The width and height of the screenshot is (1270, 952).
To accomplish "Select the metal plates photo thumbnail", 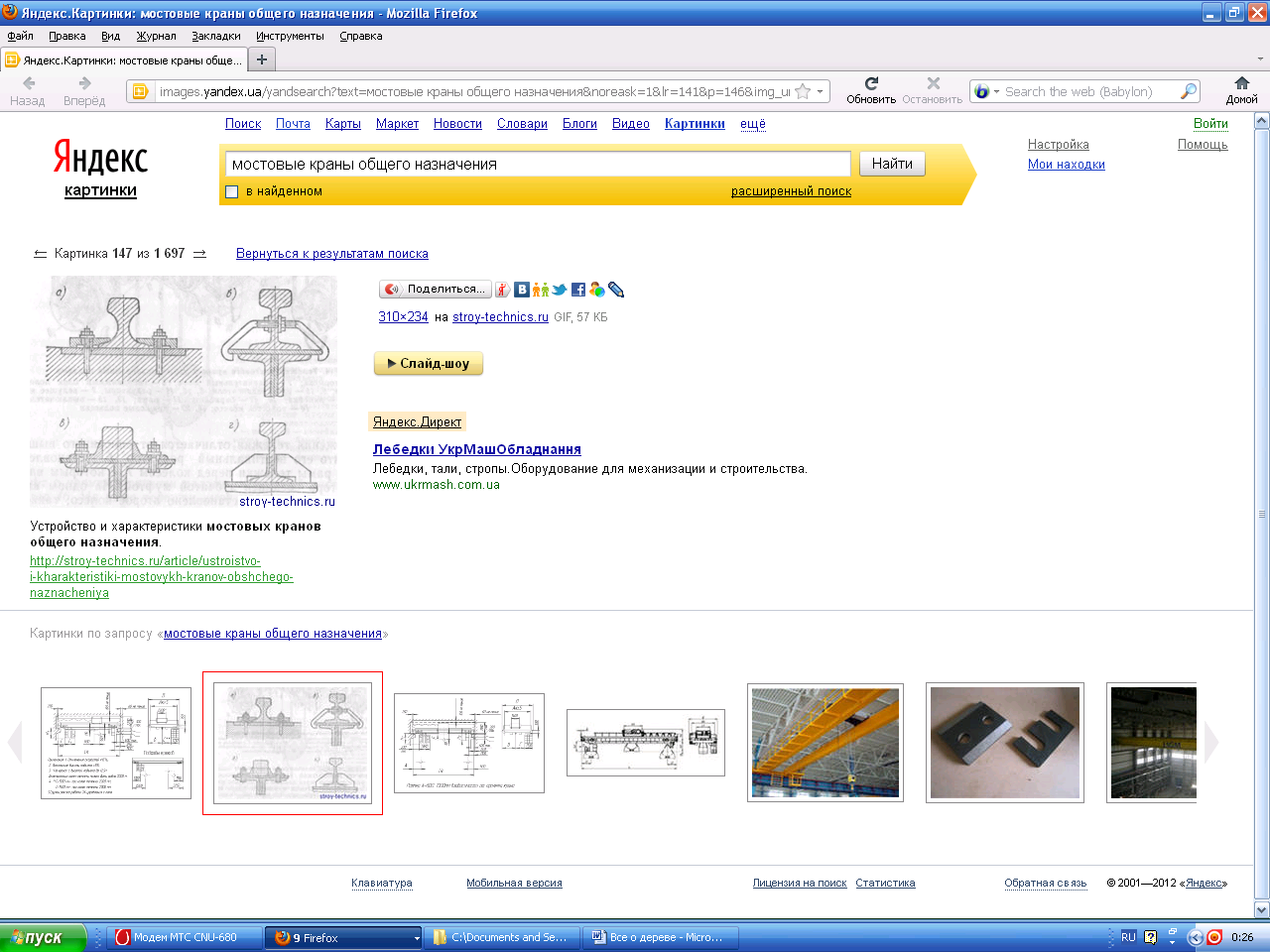I will (x=1005, y=743).
